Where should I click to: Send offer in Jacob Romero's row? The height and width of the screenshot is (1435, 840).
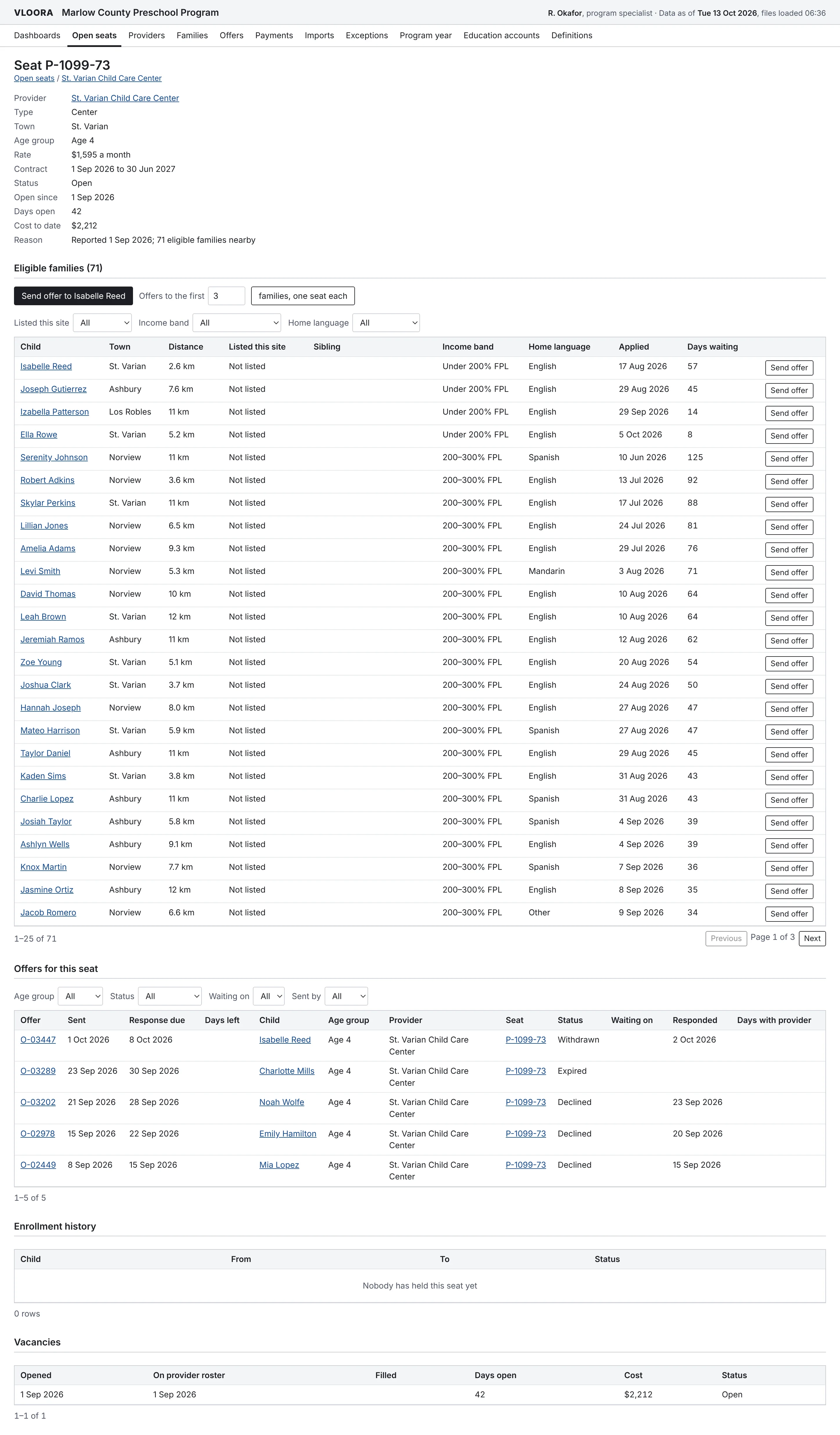tap(789, 914)
